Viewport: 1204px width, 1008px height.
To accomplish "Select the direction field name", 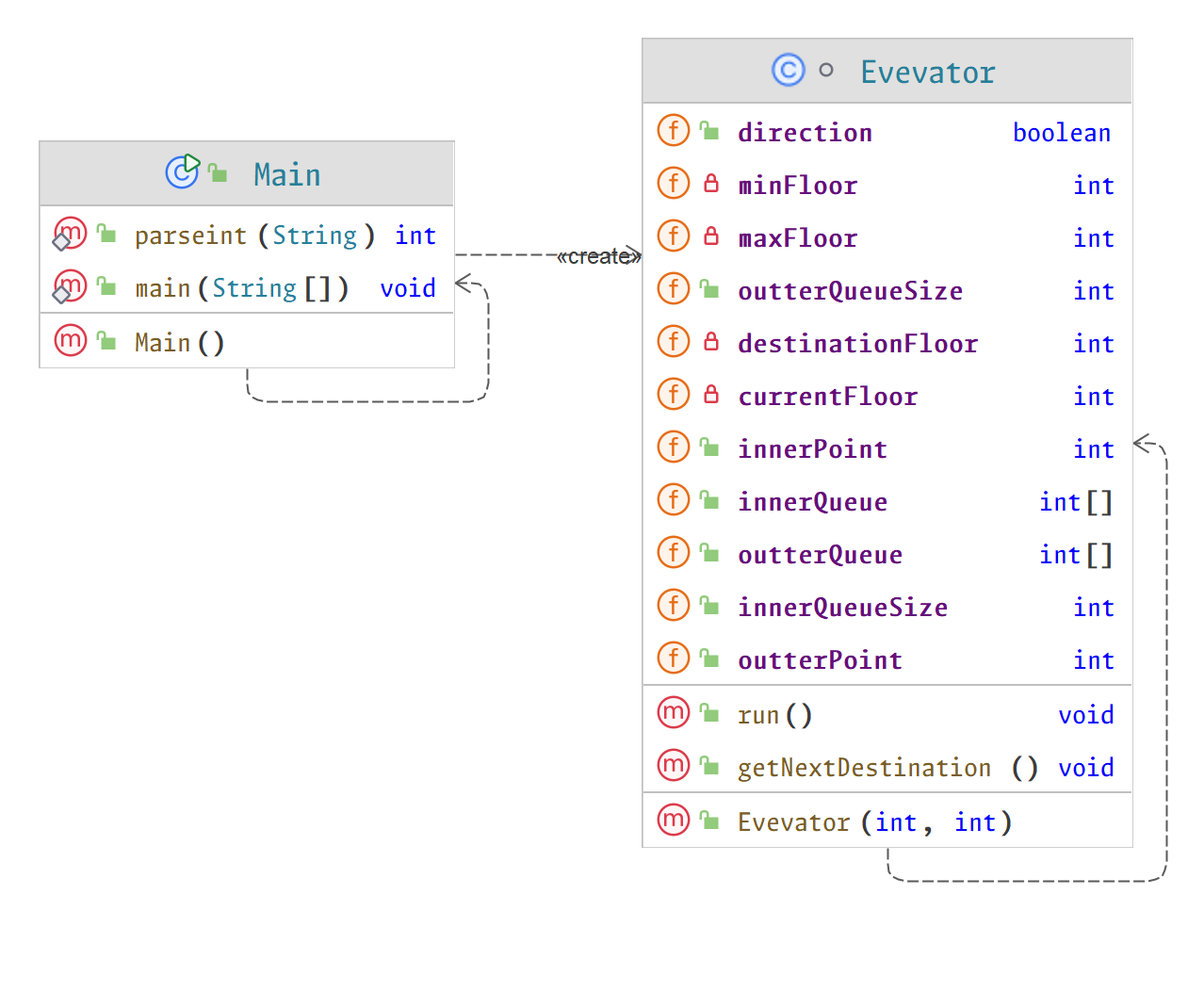I will click(x=805, y=133).
